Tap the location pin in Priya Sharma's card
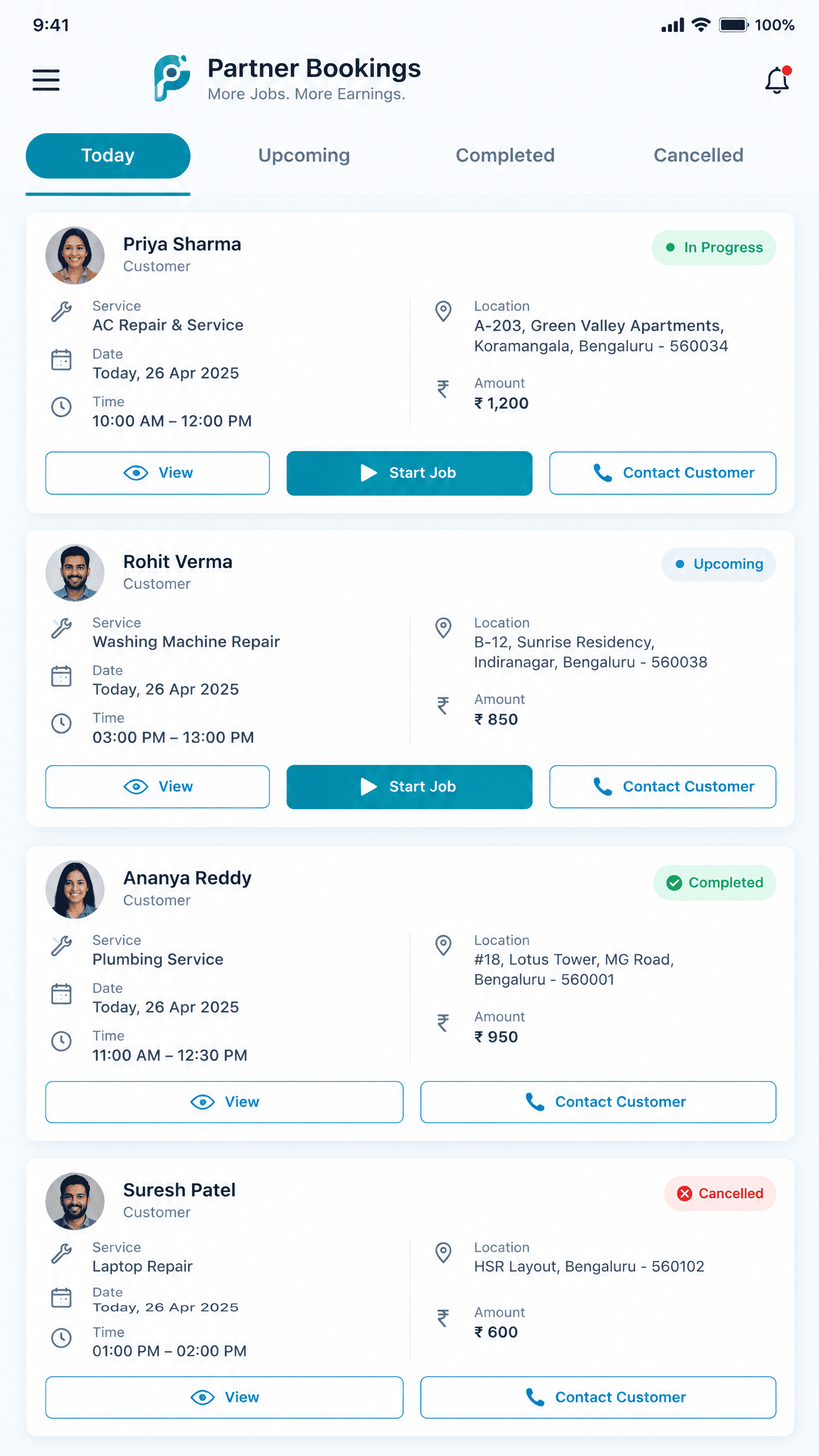This screenshot has height=1456, width=819. point(443,311)
